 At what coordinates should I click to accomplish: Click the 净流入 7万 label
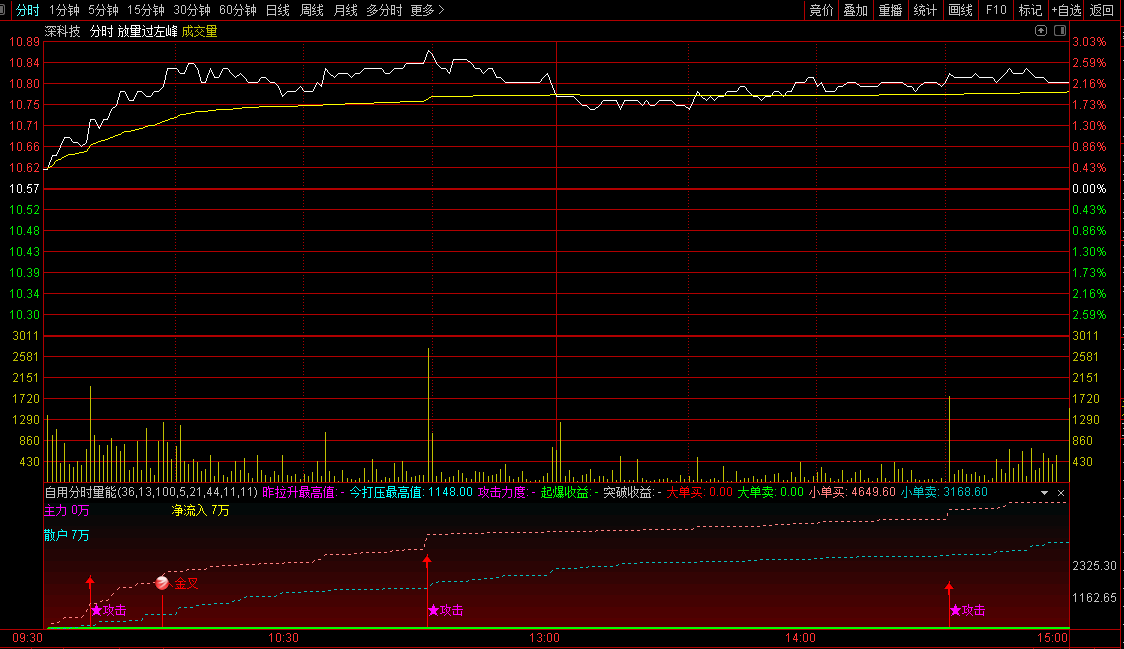click(200, 511)
